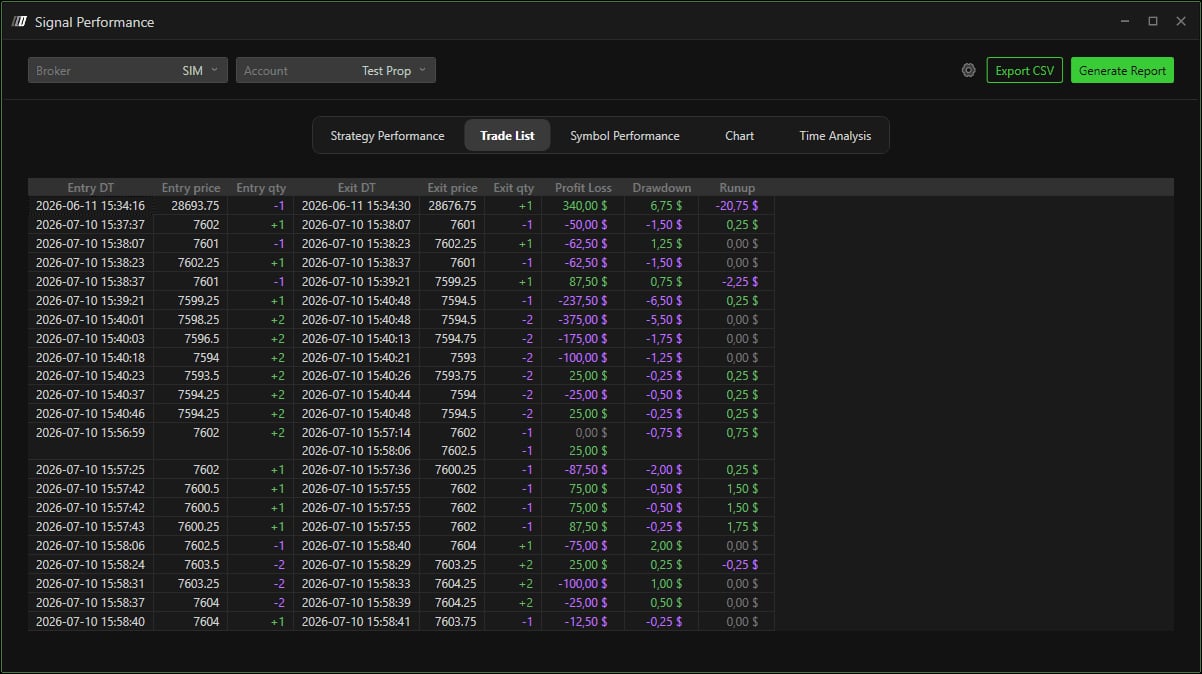Click entry date 2026-07-10 15:39:21
This screenshot has height=674, width=1202.
(91, 300)
